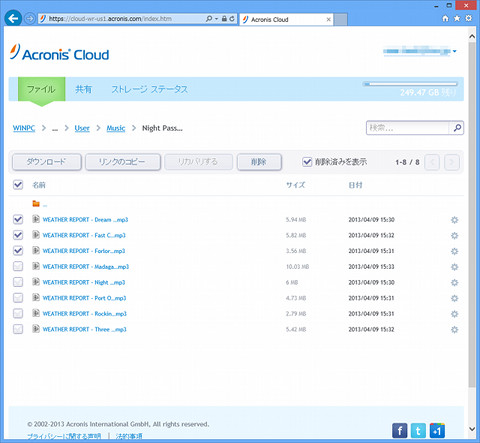
Task: Share on Facebook icon
Action: [x=399, y=431]
